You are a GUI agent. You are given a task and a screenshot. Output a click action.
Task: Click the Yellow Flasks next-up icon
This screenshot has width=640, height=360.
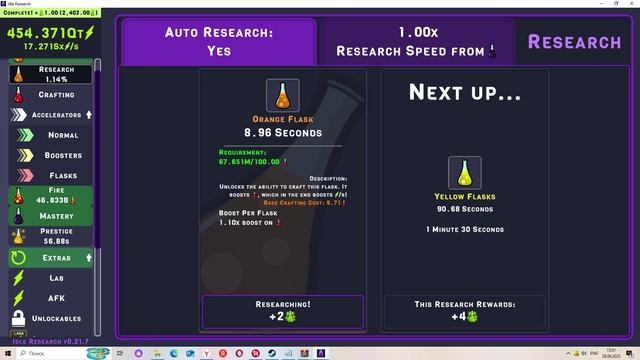pos(465,173)
